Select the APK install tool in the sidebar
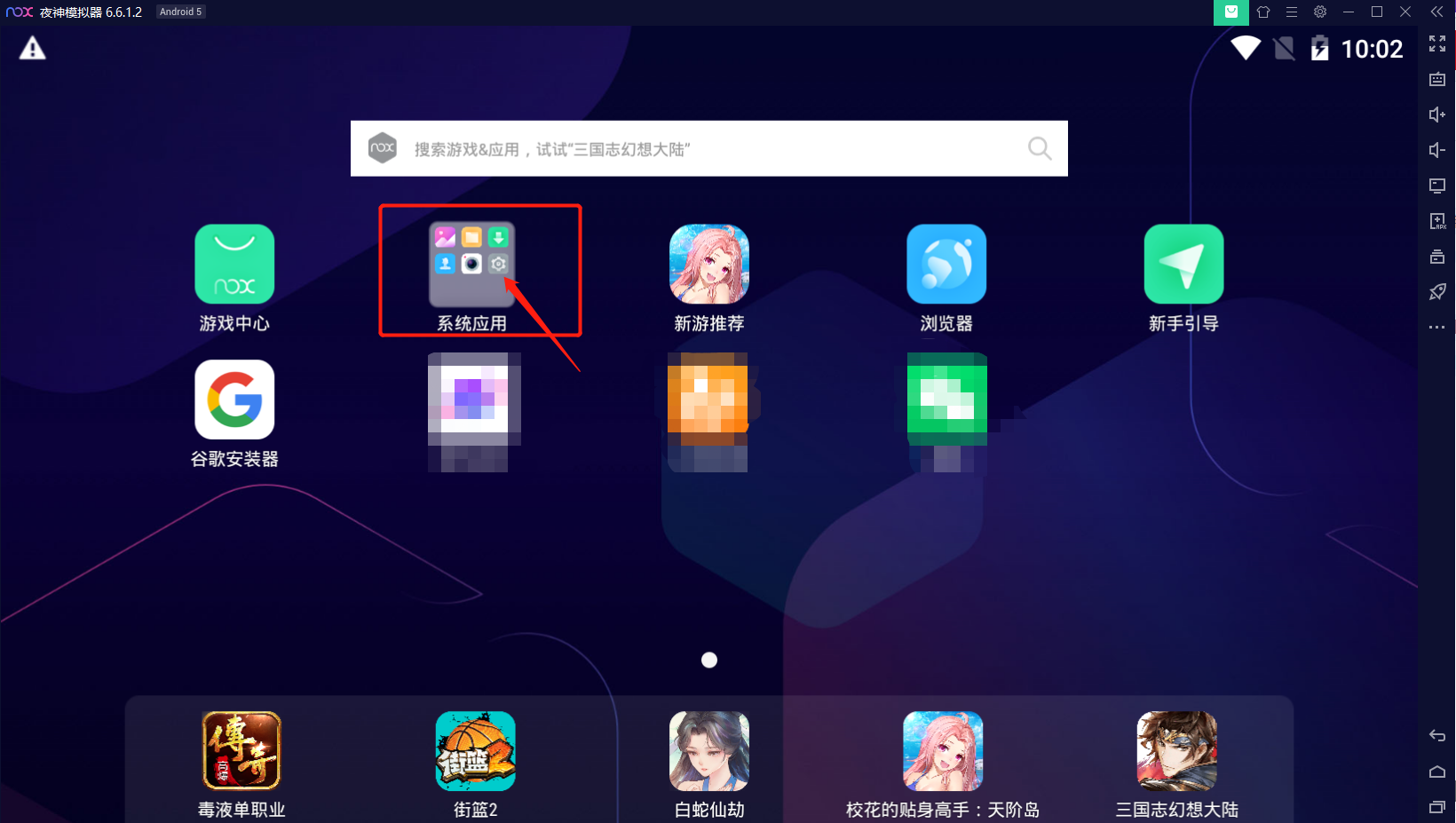 click(1438, 221)
